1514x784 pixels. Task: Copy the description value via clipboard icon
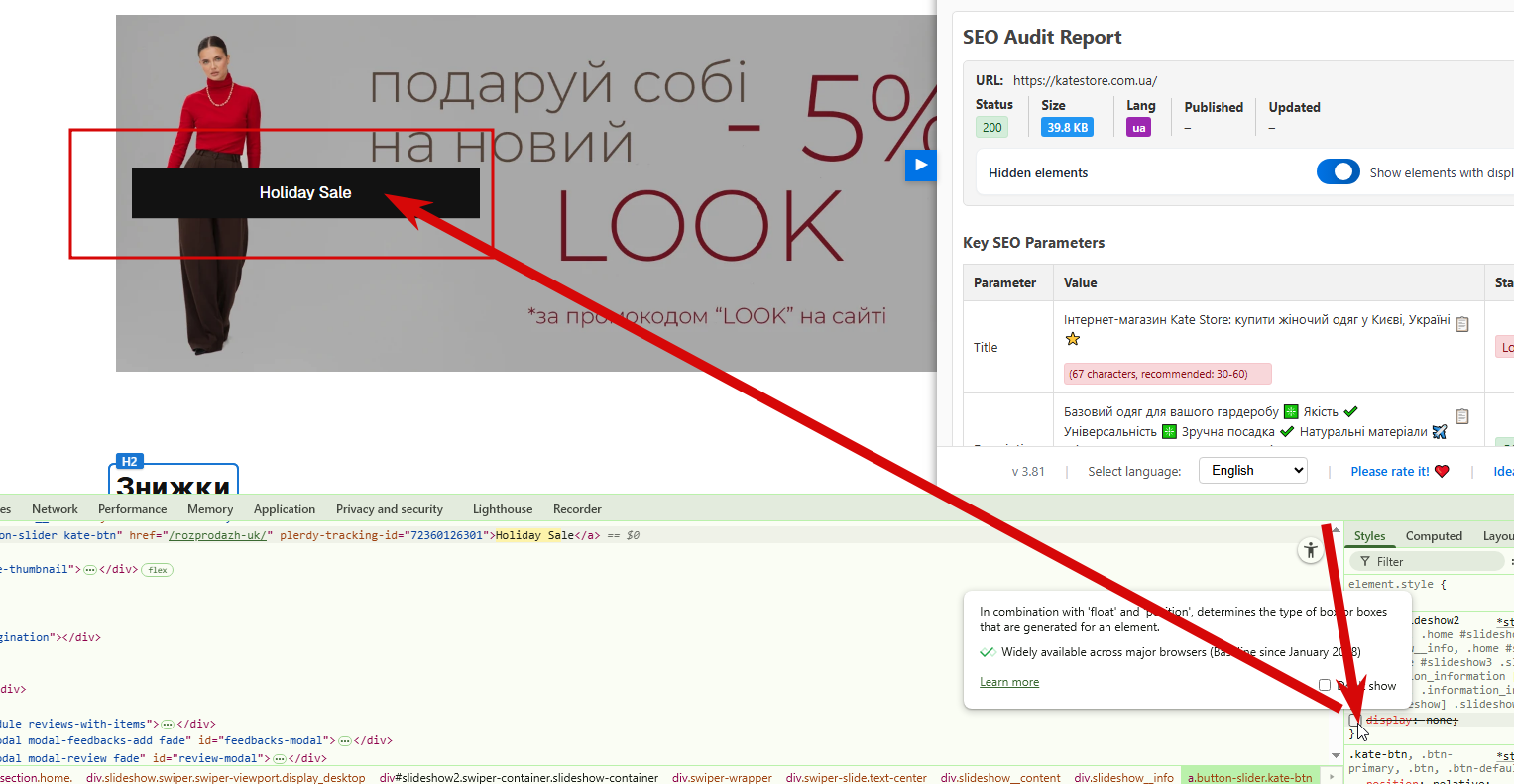(x=1462, y=416)
